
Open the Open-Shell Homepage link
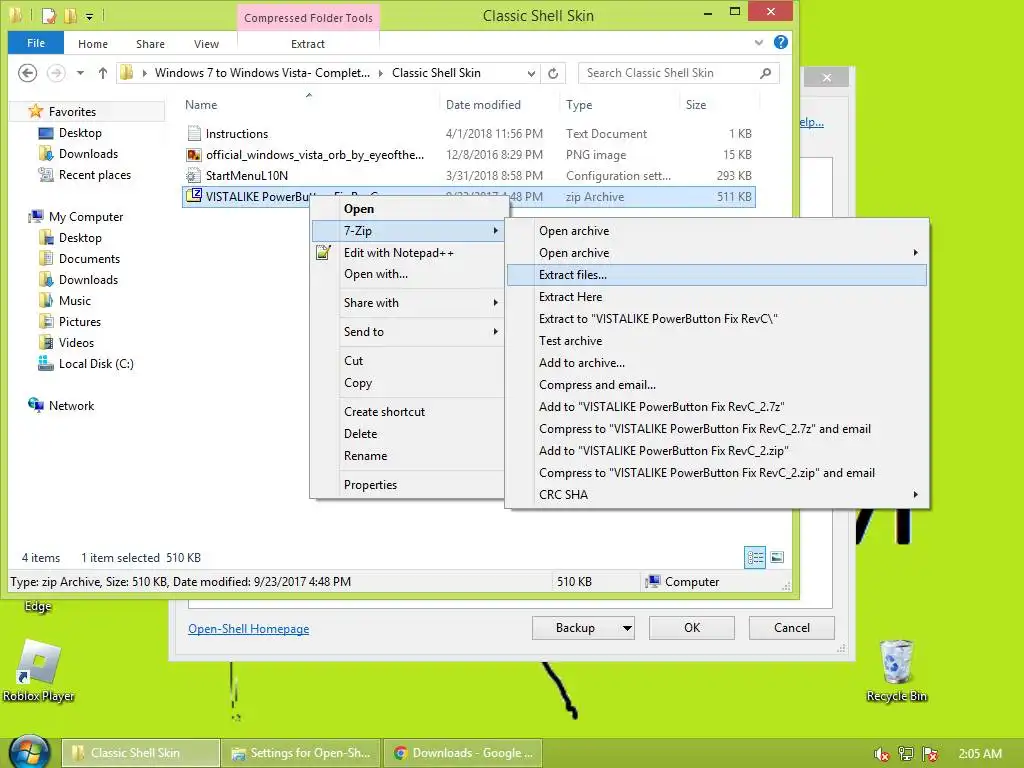(248, 628)
